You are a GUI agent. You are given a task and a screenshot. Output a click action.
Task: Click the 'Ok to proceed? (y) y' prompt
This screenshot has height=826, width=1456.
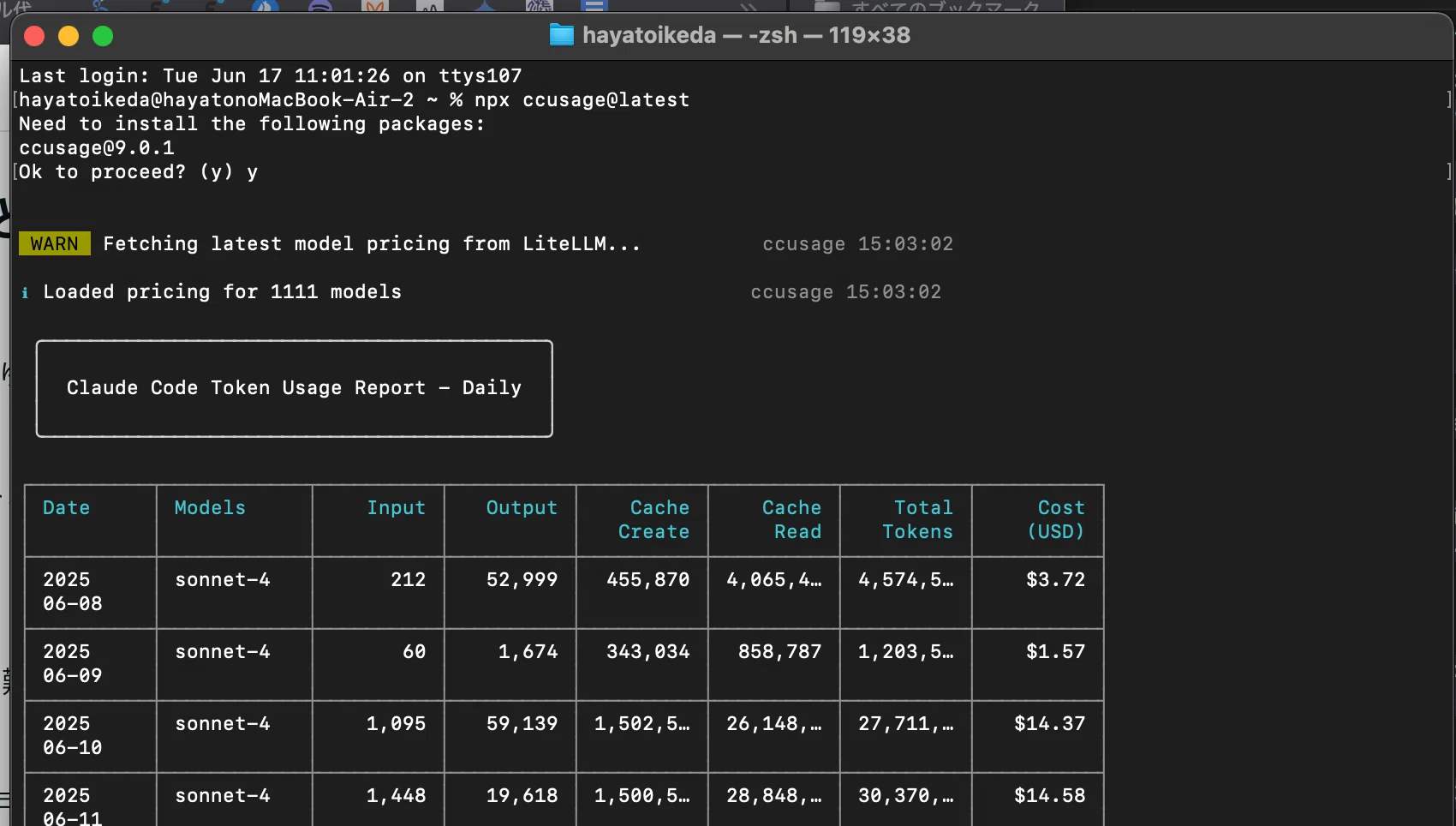pyautogui.click(x=139, y=172)
